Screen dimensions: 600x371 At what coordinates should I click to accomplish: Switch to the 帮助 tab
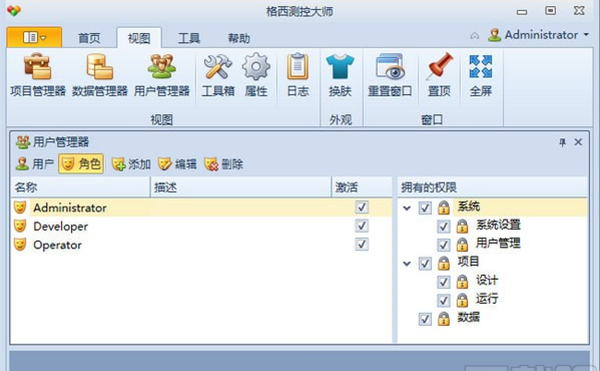239,38
